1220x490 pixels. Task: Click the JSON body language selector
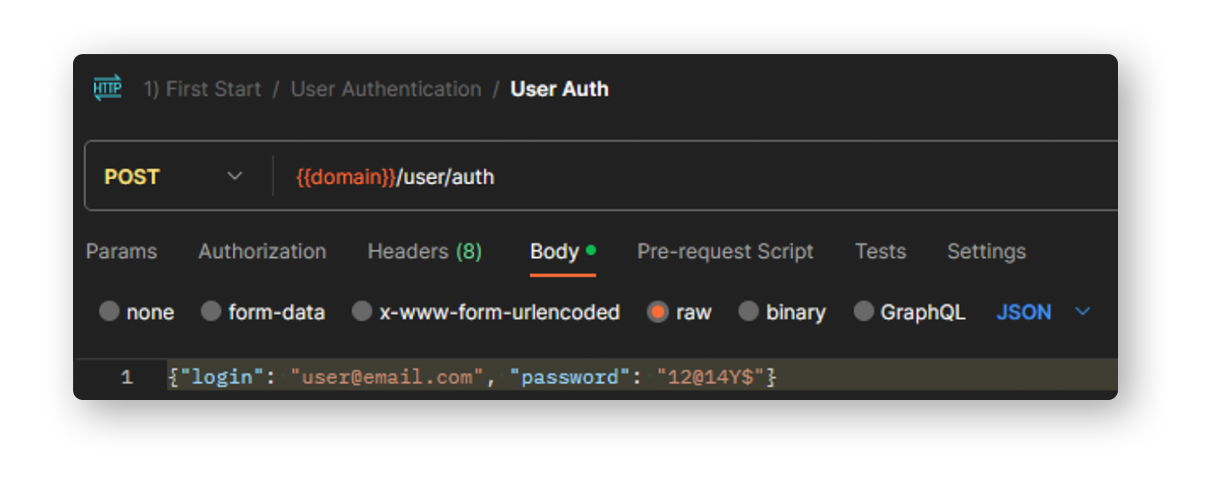(1024, 312)
